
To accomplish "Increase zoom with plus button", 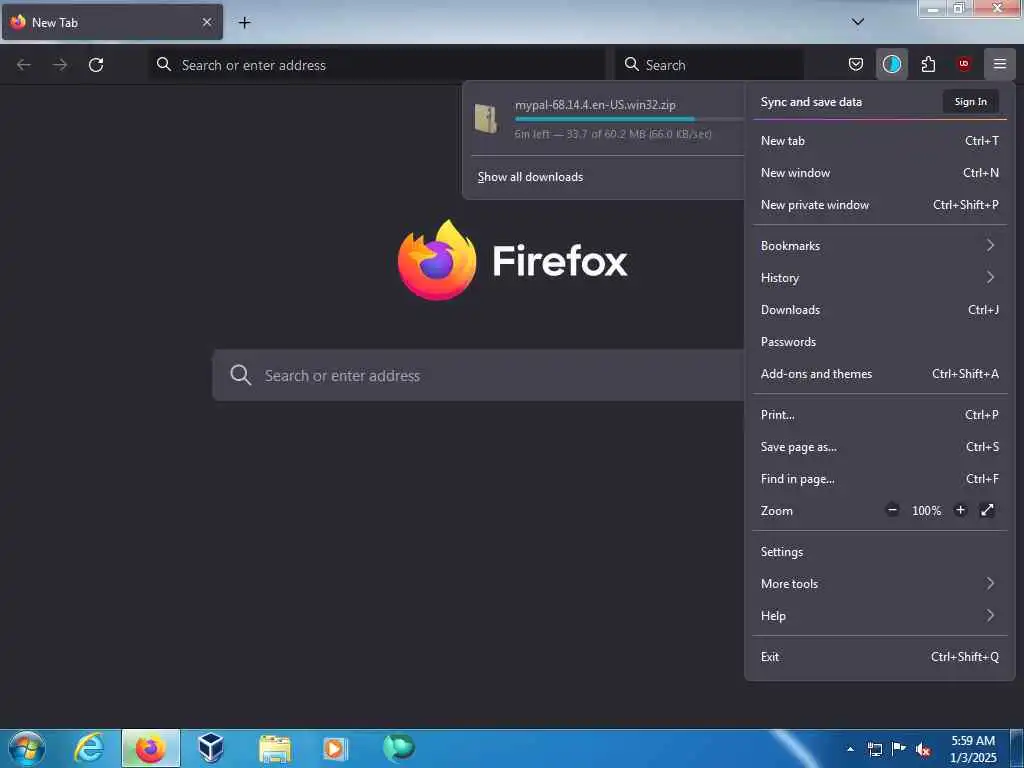I will point(960,510).
